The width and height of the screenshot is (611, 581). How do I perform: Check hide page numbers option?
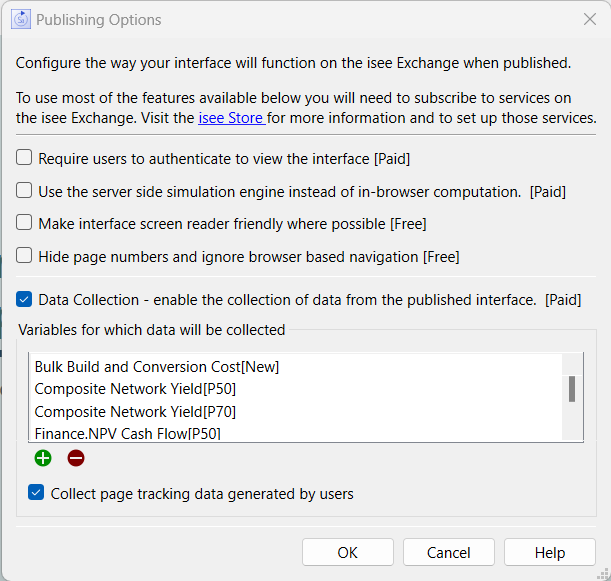[24, 256]
